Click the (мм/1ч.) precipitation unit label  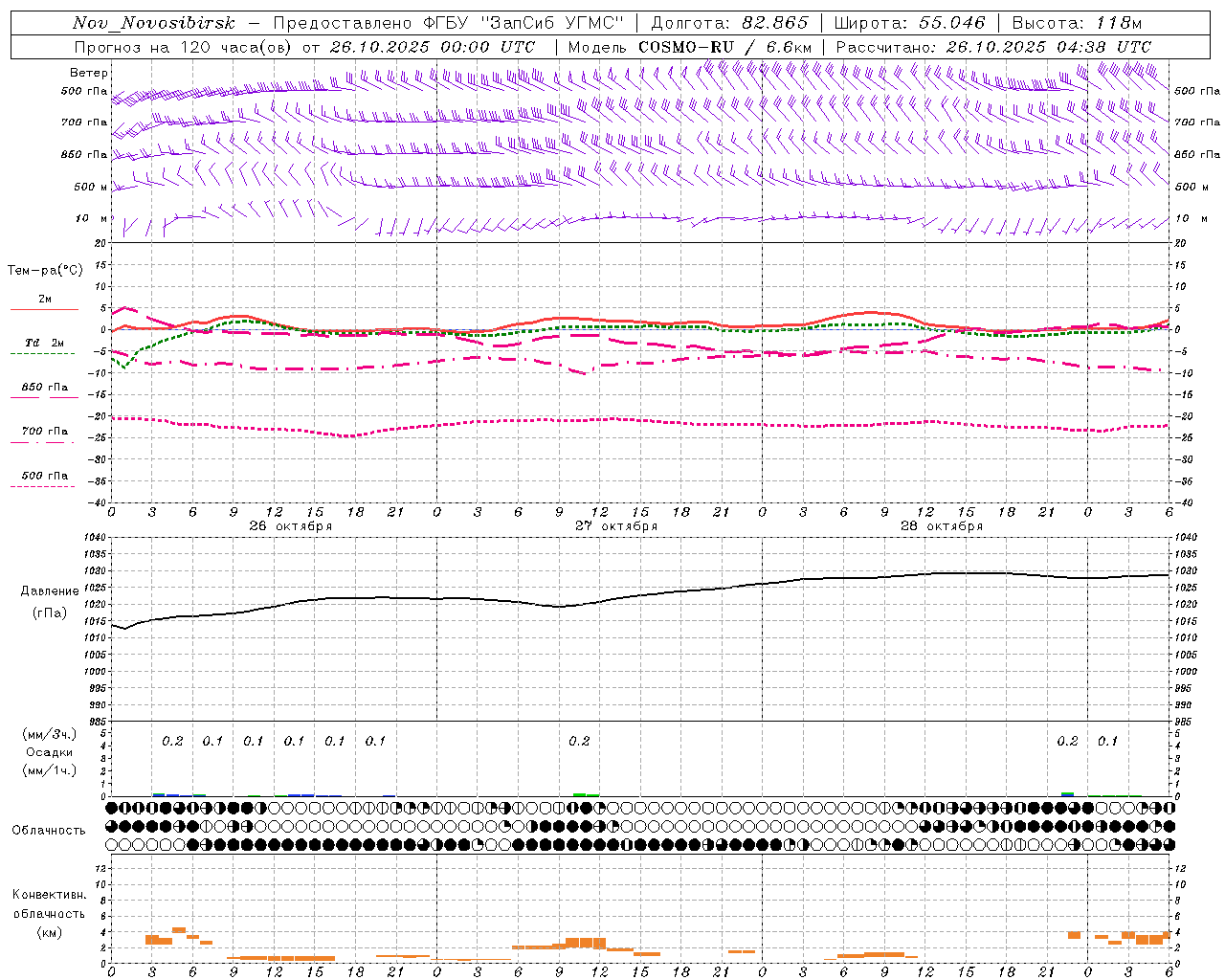pos(50,770)
